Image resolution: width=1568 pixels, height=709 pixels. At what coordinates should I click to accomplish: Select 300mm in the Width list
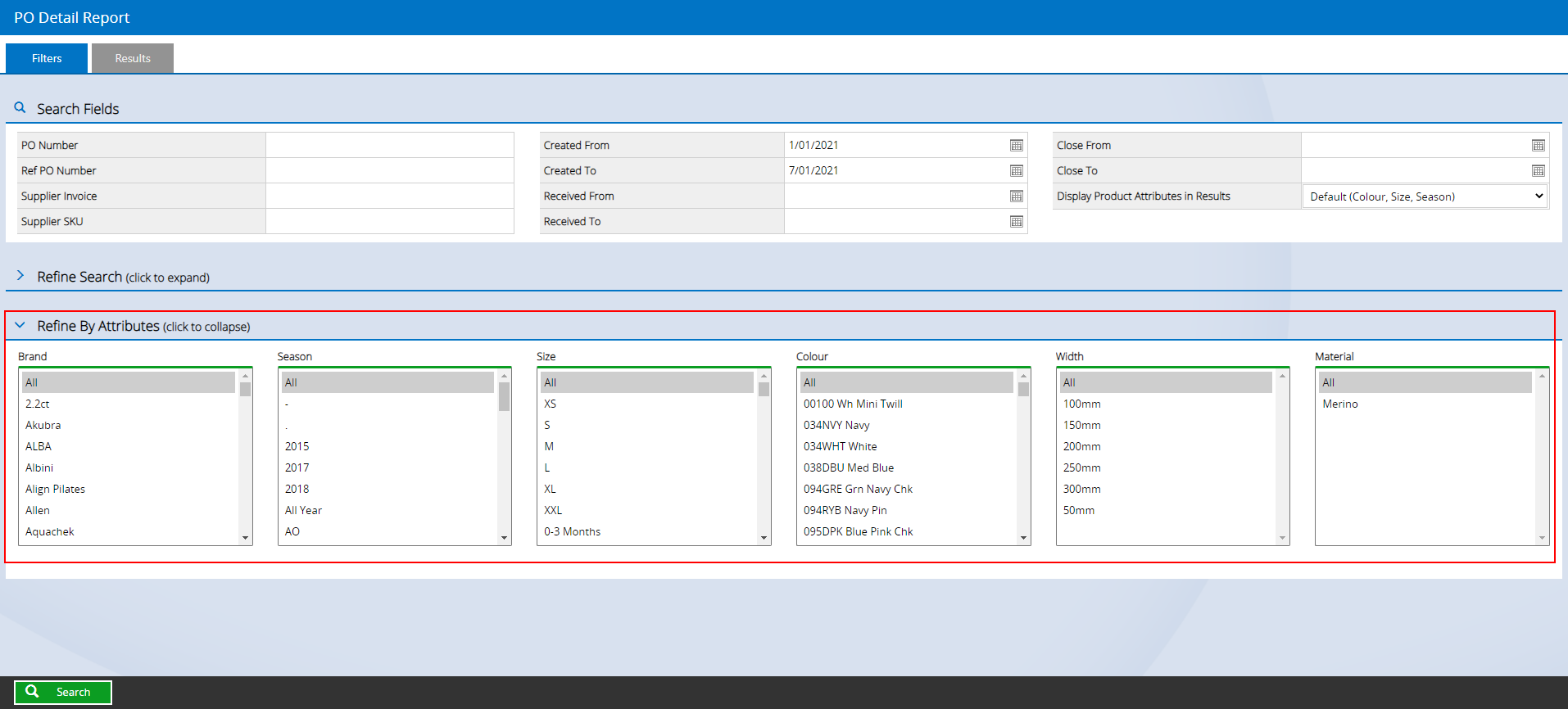click(1166, 489)
